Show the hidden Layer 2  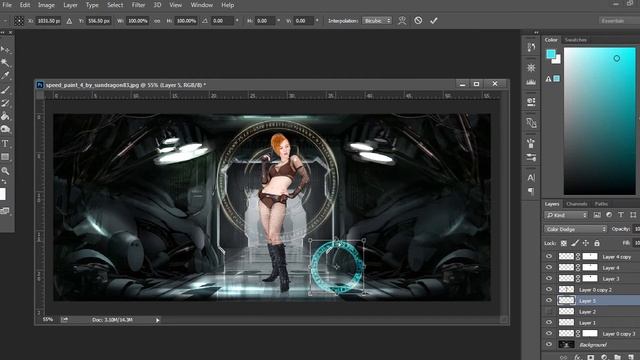[549, 311]
